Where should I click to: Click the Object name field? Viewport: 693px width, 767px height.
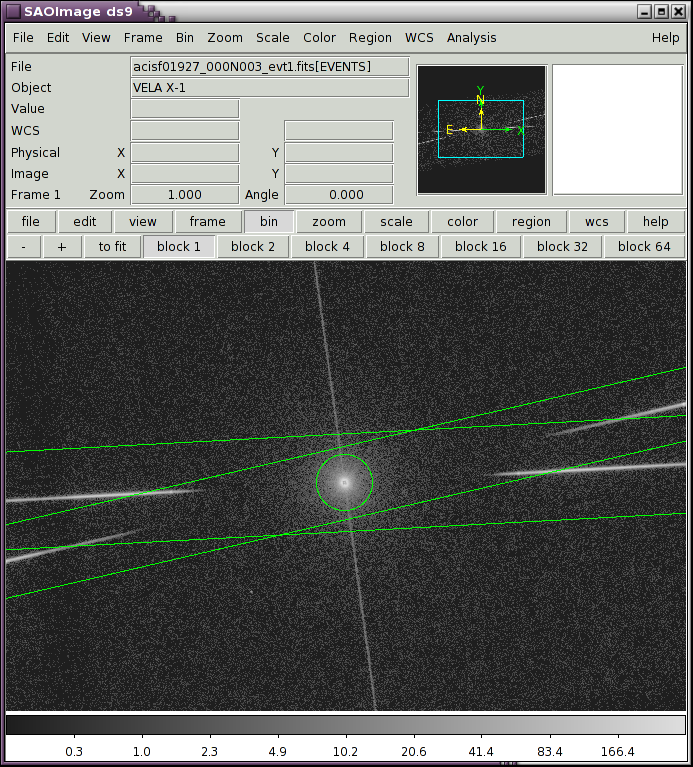(269, 87)
